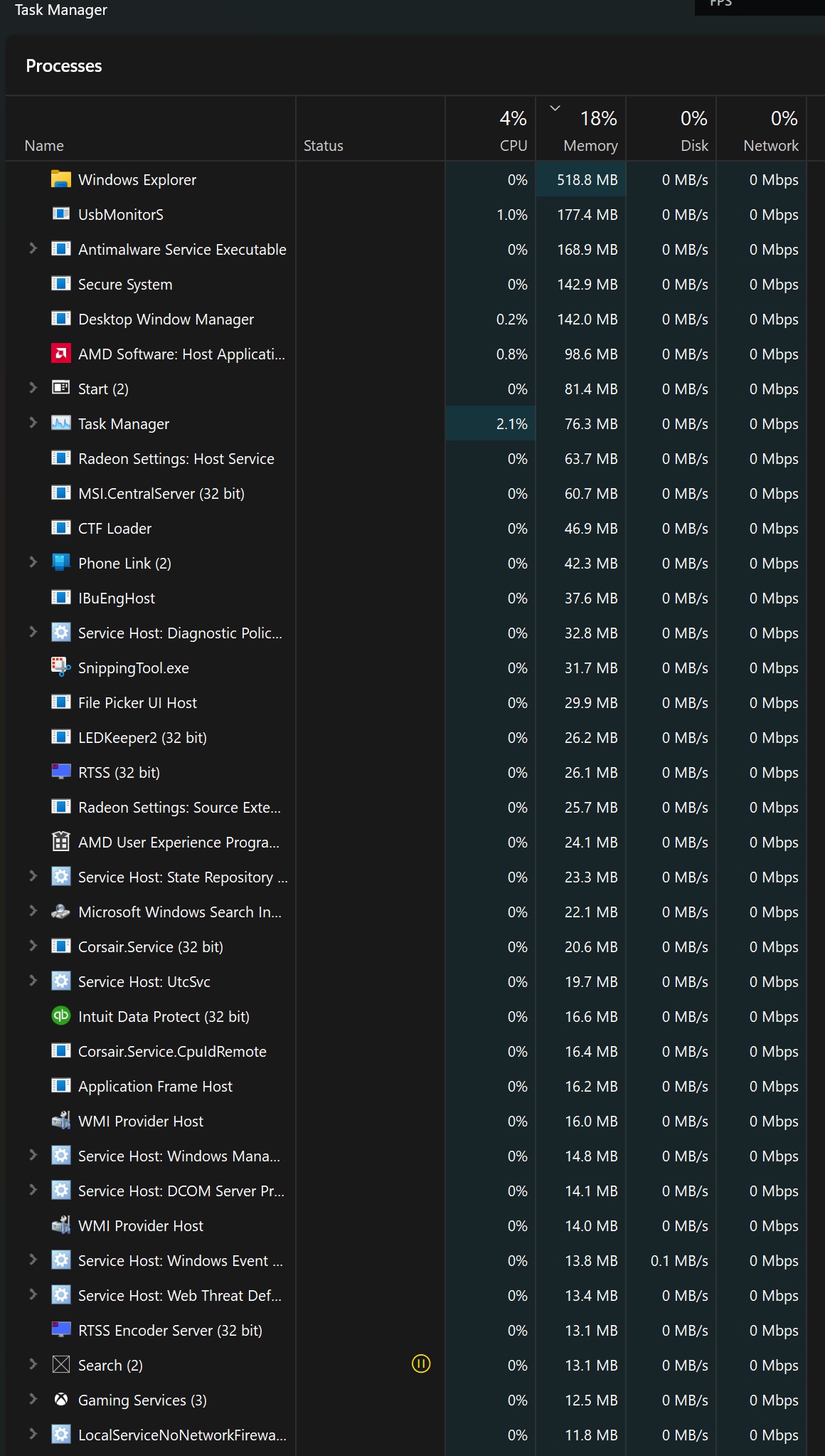Expand the Antimalware Service Executable group
This screenshot has width=825, height=1456.
33,248
